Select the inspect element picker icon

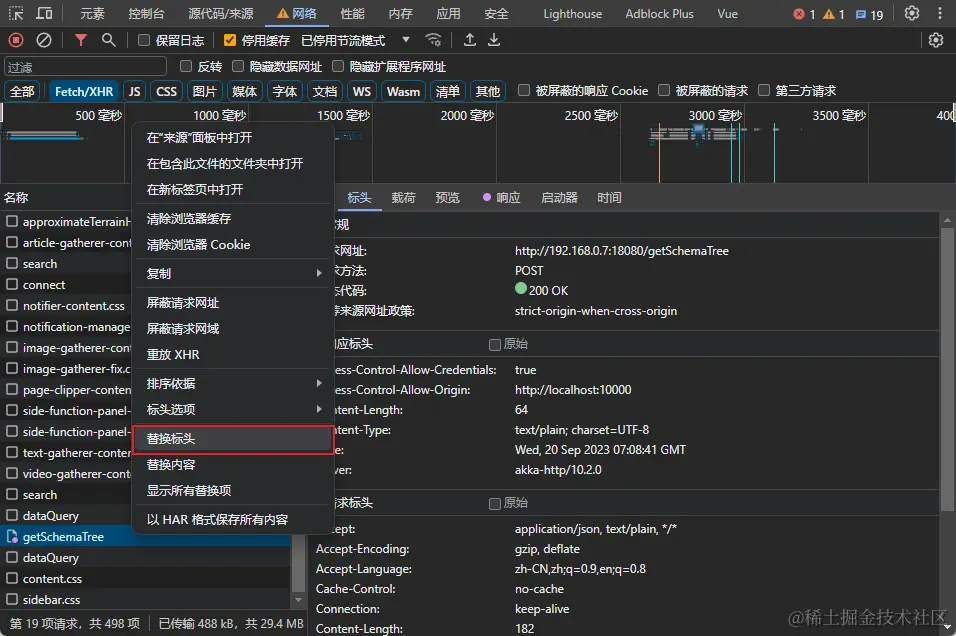16,14
